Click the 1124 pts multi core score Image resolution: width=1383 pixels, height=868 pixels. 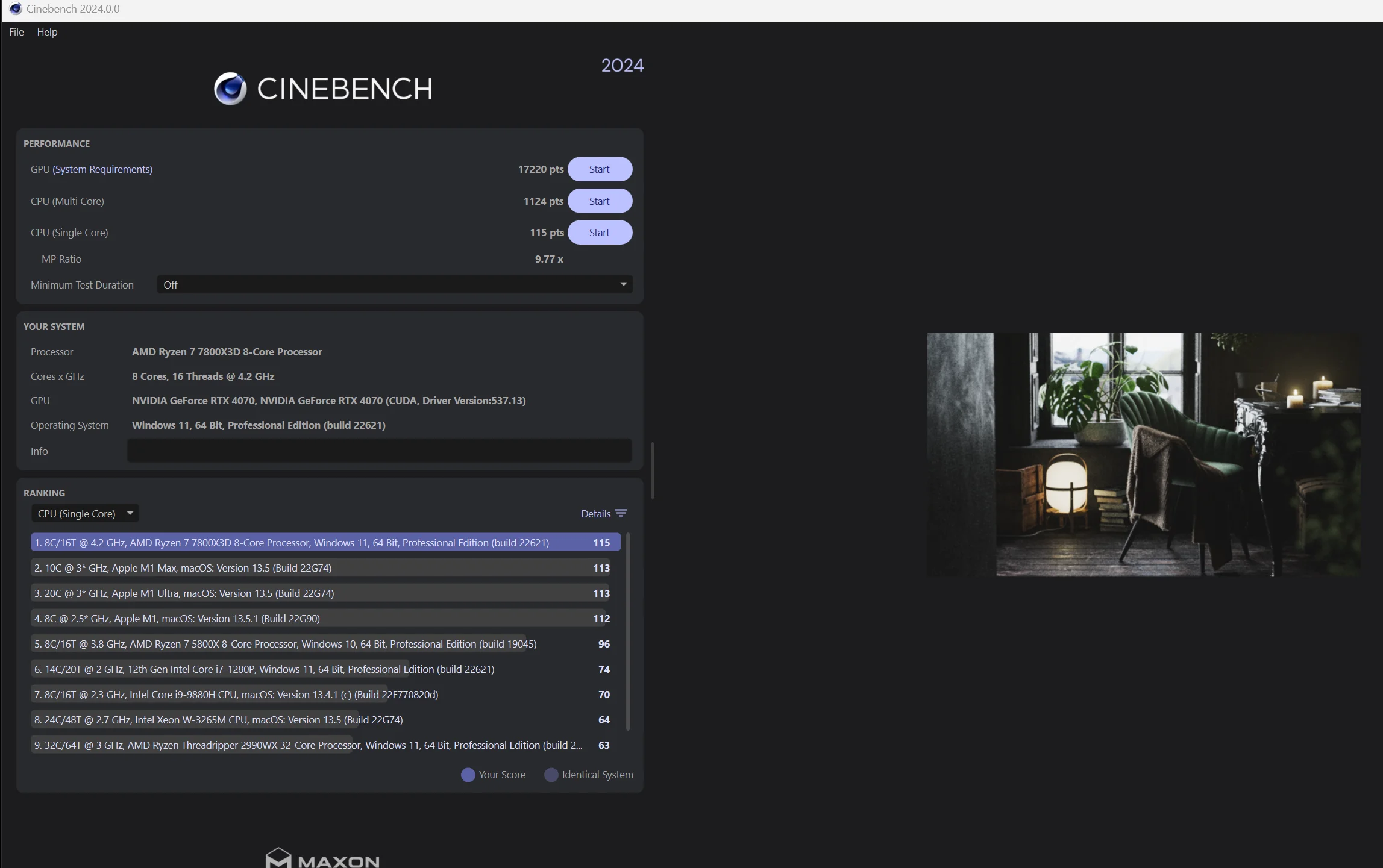(543, 201)
